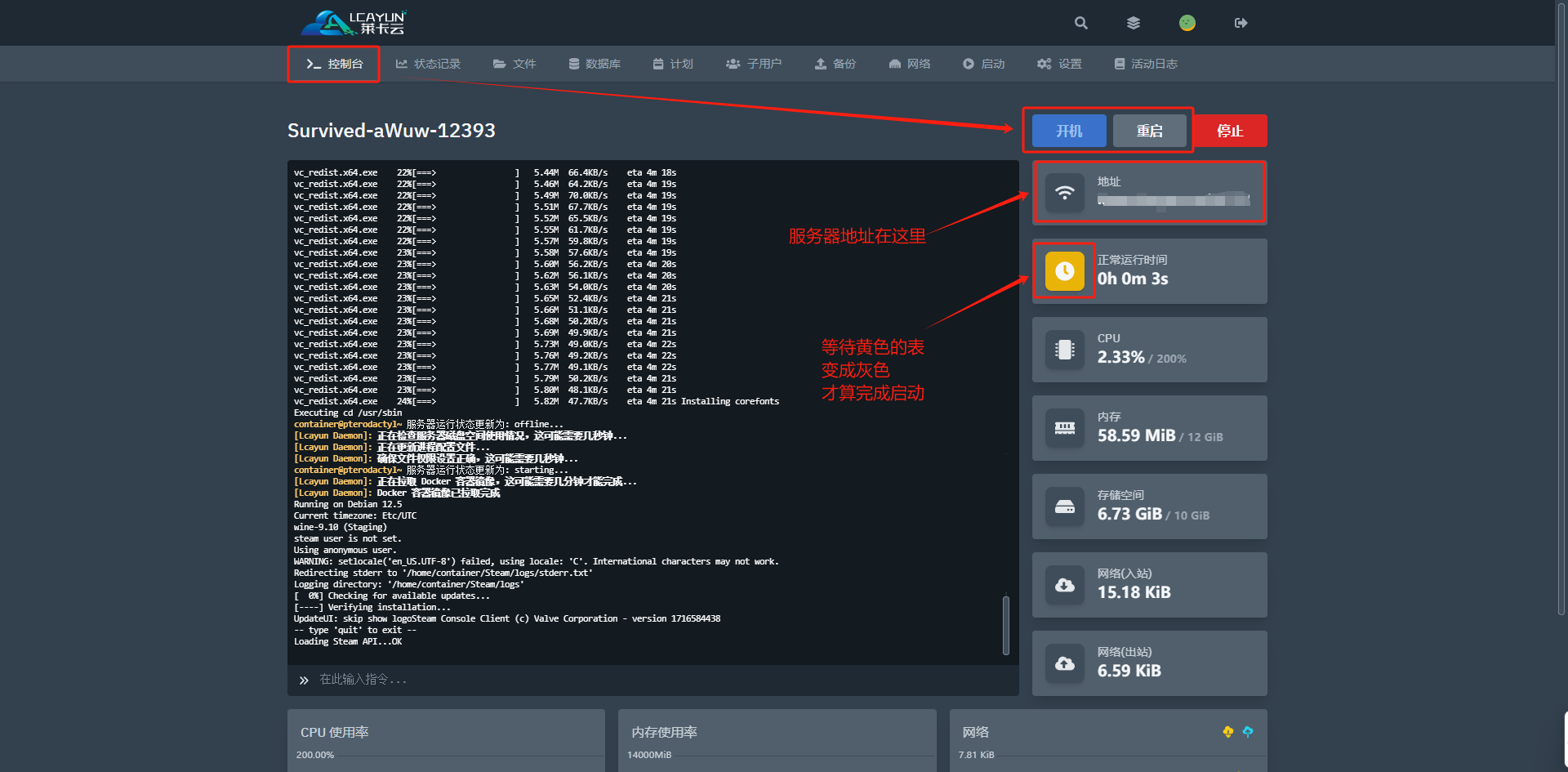
Task: Click the search magnifier icon in header
Action: point(1081,23)
